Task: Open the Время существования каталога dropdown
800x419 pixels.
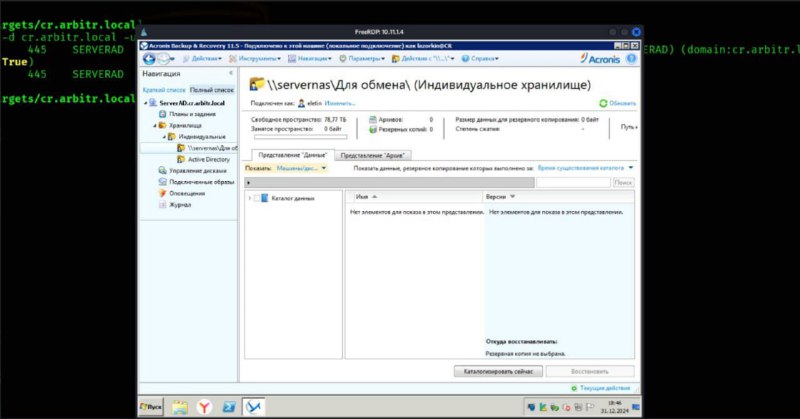Action: coord(585,168)
